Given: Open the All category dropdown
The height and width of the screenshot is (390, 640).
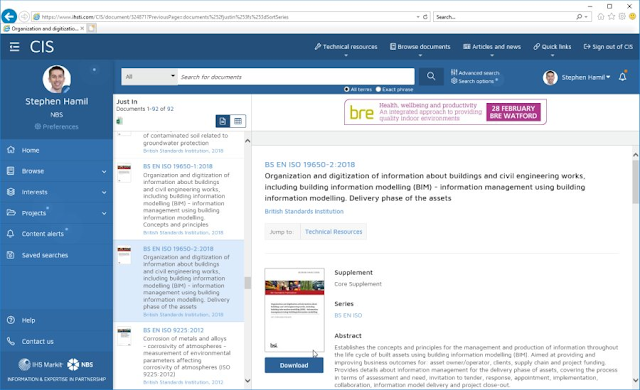Looking at the screenshot, I should click(x=149, y=76).
